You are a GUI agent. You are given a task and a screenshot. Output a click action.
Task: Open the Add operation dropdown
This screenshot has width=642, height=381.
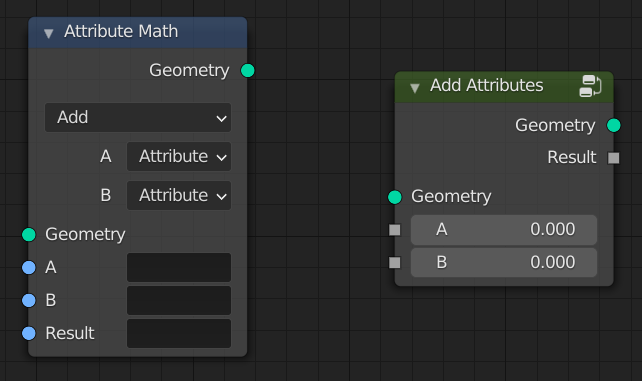138,117
